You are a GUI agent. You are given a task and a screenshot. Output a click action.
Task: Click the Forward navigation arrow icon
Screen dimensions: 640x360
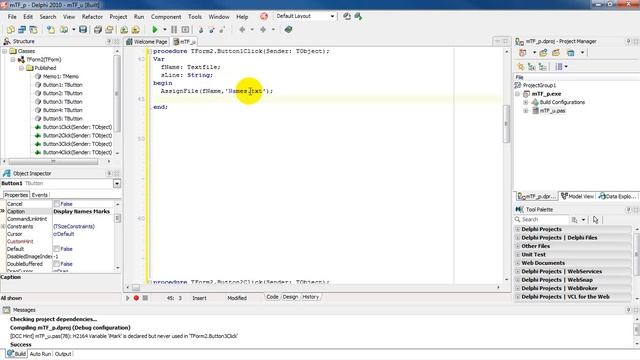tap(263, 29)
